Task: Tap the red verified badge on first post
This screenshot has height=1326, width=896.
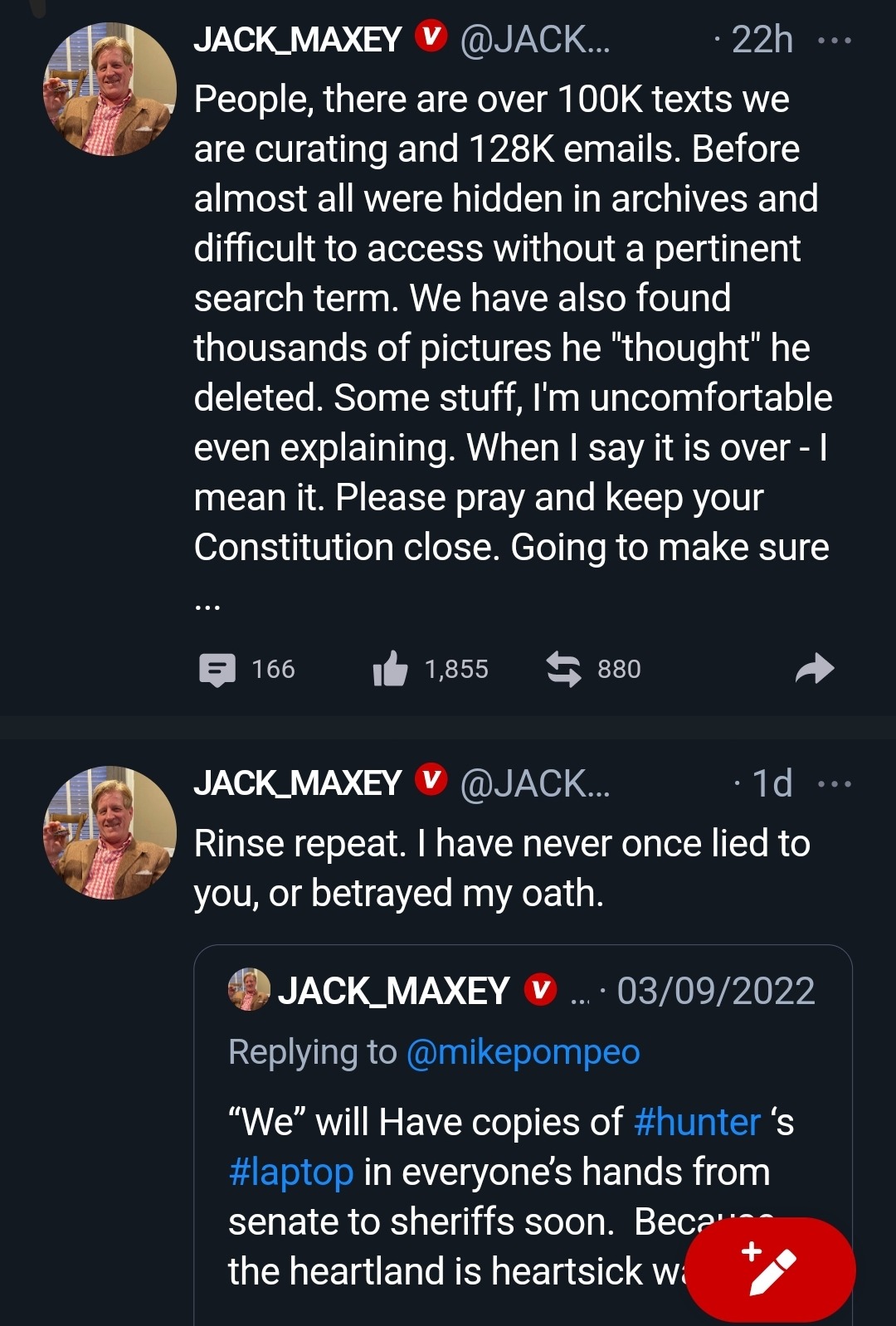Action: [x=431, y=37]
